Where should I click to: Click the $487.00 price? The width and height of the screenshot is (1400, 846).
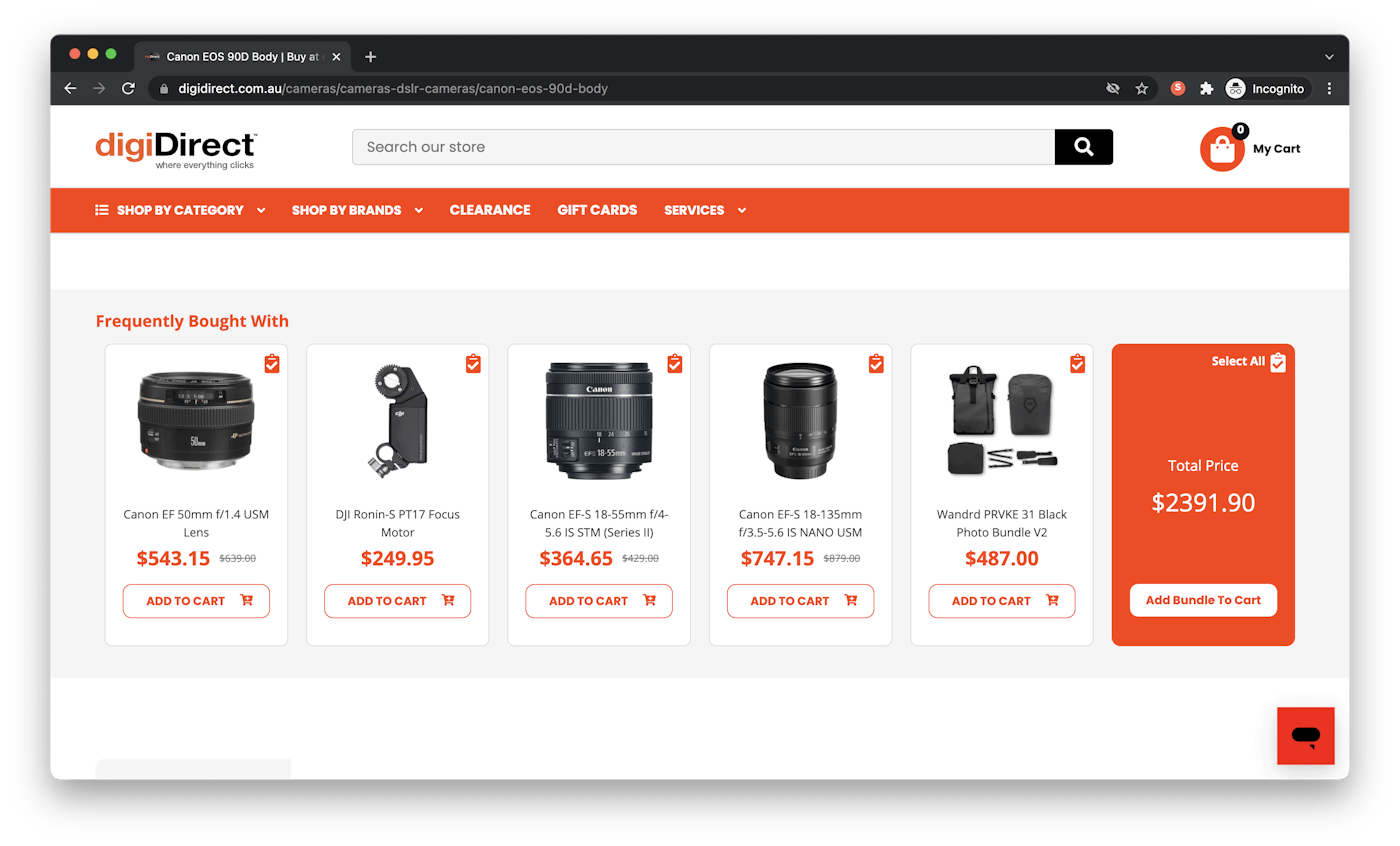[x=1002, y=558]
